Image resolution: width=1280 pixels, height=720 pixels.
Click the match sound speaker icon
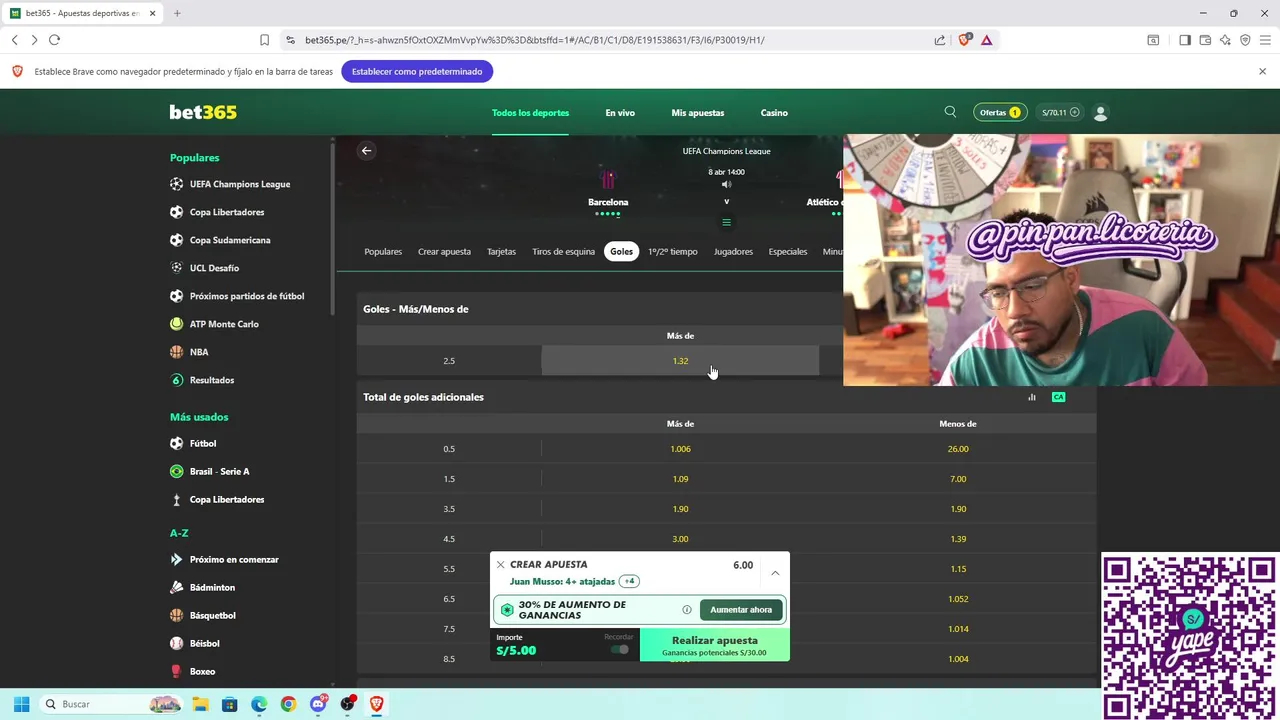pos(726,184)
